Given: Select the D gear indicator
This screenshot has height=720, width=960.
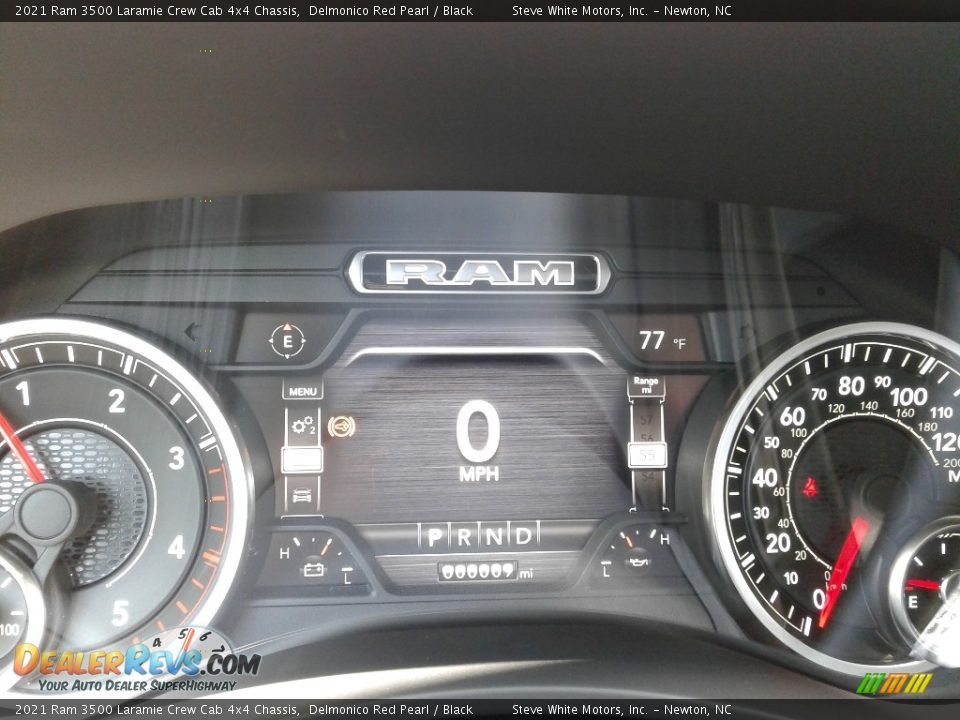Looking at the screenshot, I should 523,536.
